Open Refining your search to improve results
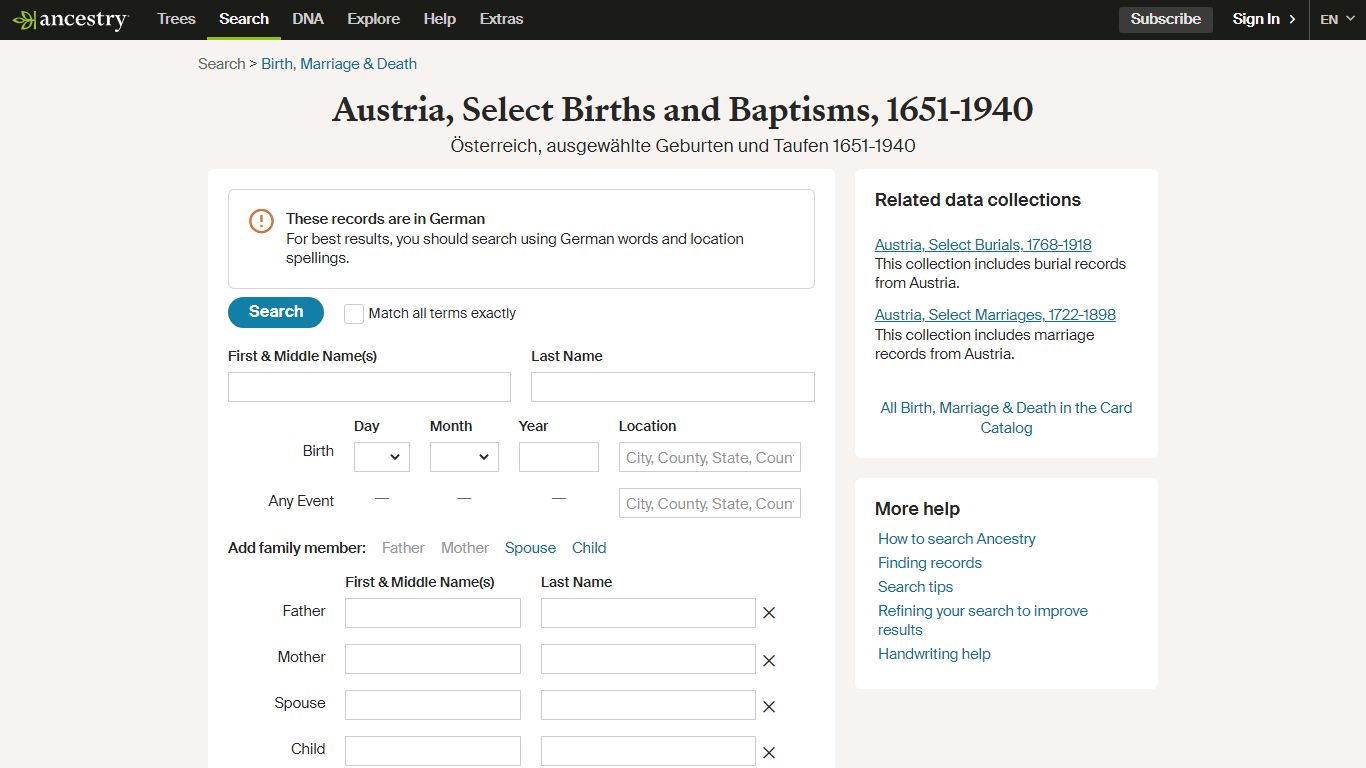The width and height of the screenshot is (1366, 768). (983, 620)
